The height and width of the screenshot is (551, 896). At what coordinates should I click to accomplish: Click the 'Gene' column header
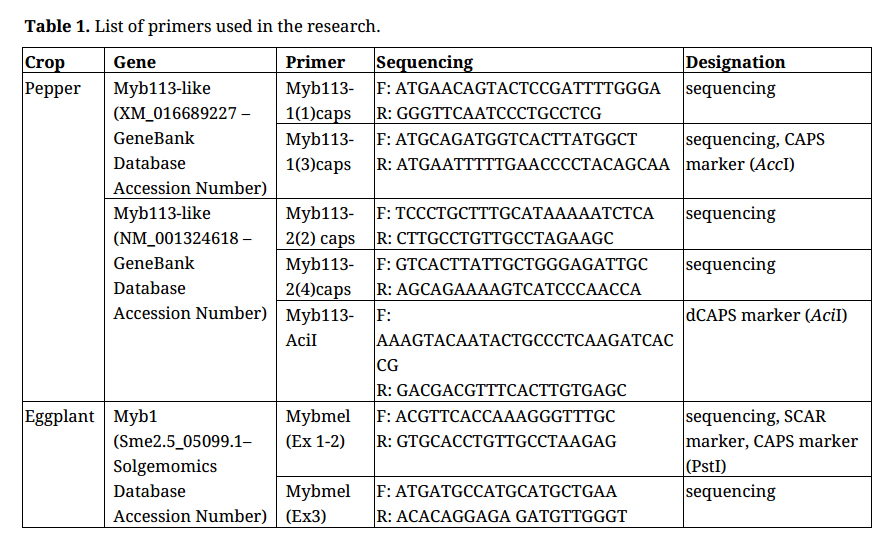pyautogui.click(x=135, y=62)
